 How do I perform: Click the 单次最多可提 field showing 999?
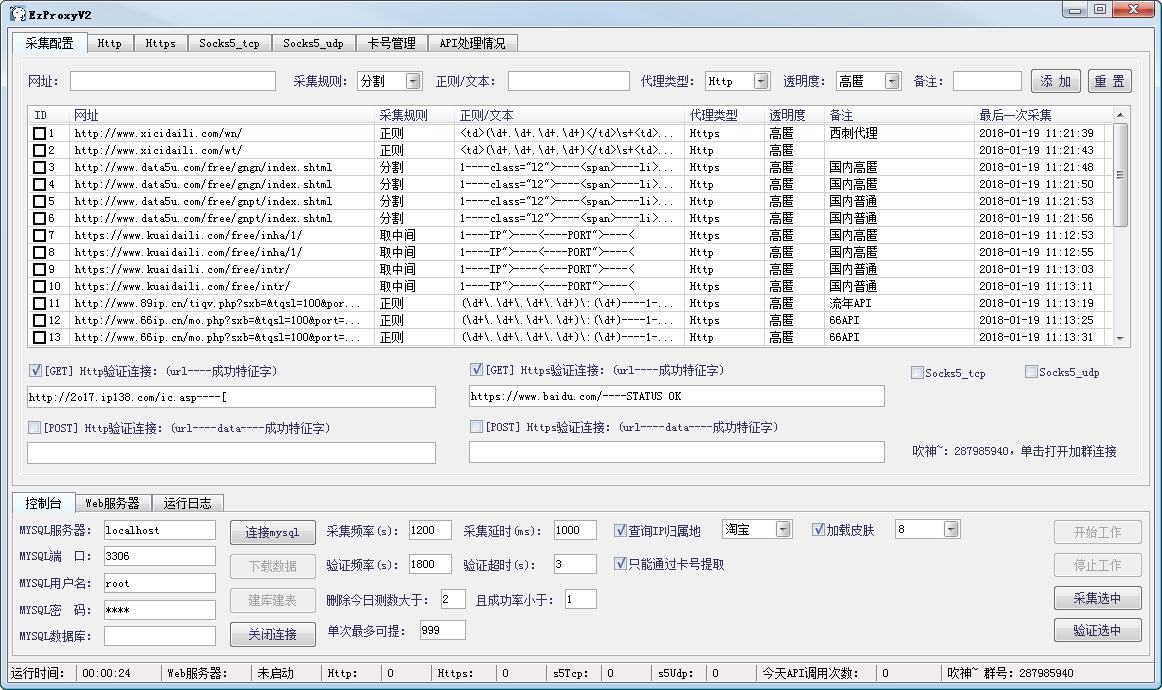(442, 630)
